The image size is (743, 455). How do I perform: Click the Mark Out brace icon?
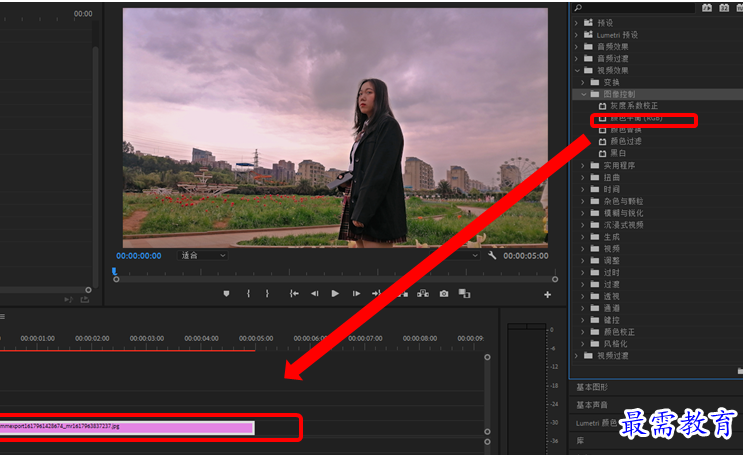coord(267,294)
